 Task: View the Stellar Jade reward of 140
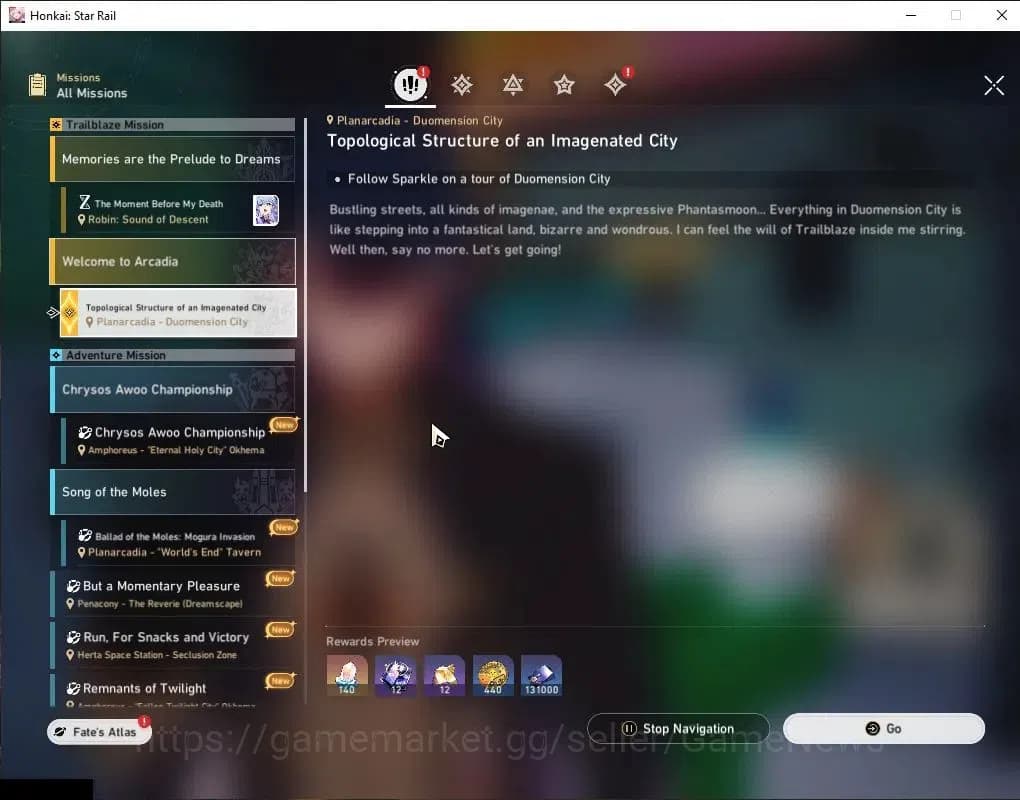tap(347, 675)
